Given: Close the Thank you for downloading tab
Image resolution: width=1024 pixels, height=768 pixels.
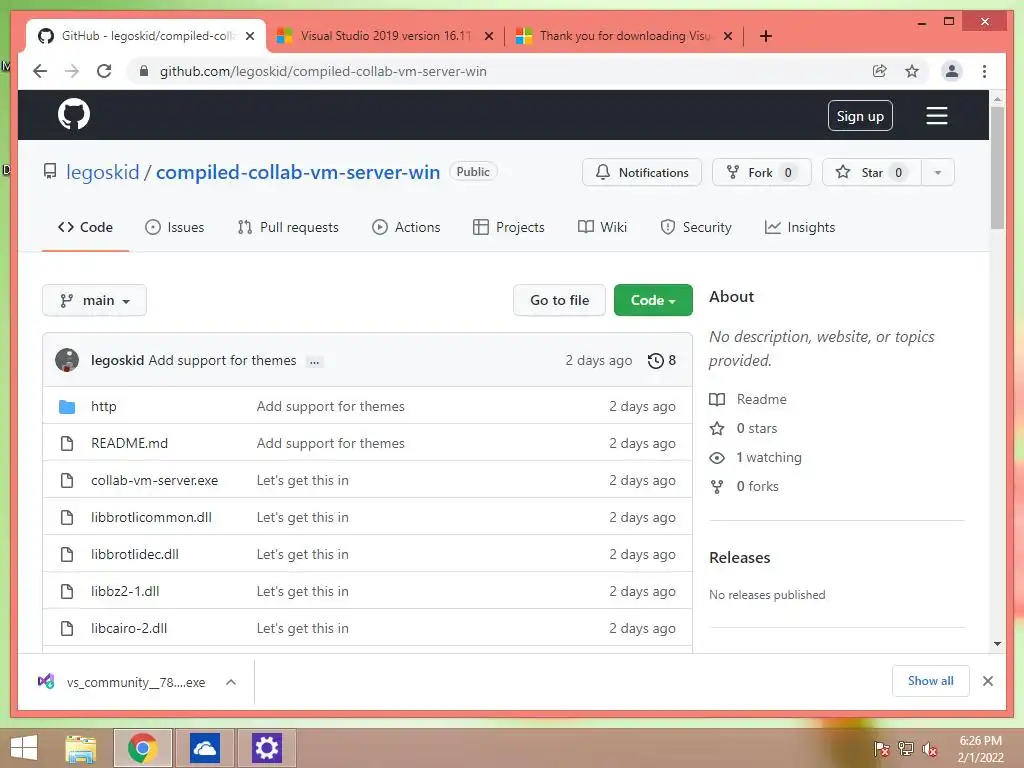Looking at the screenshot, I should [x=728, y=36].
